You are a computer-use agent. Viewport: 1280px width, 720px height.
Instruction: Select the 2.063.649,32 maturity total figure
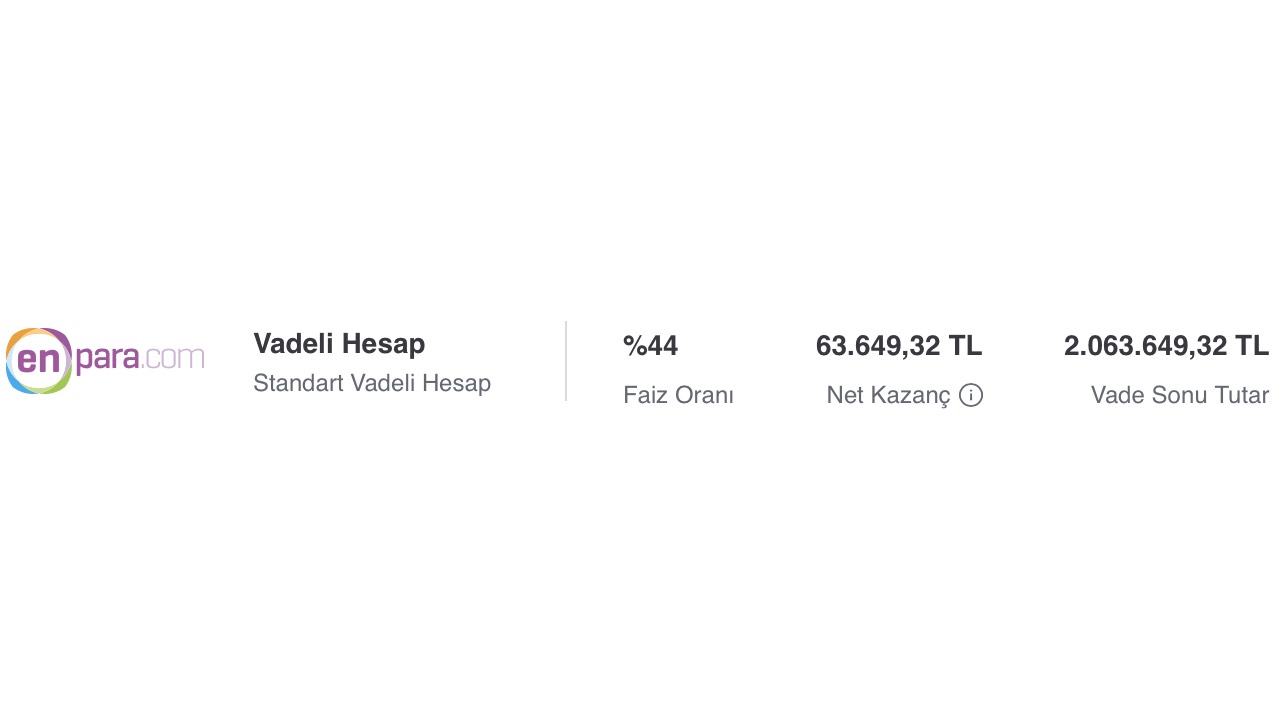point(1145,346)
